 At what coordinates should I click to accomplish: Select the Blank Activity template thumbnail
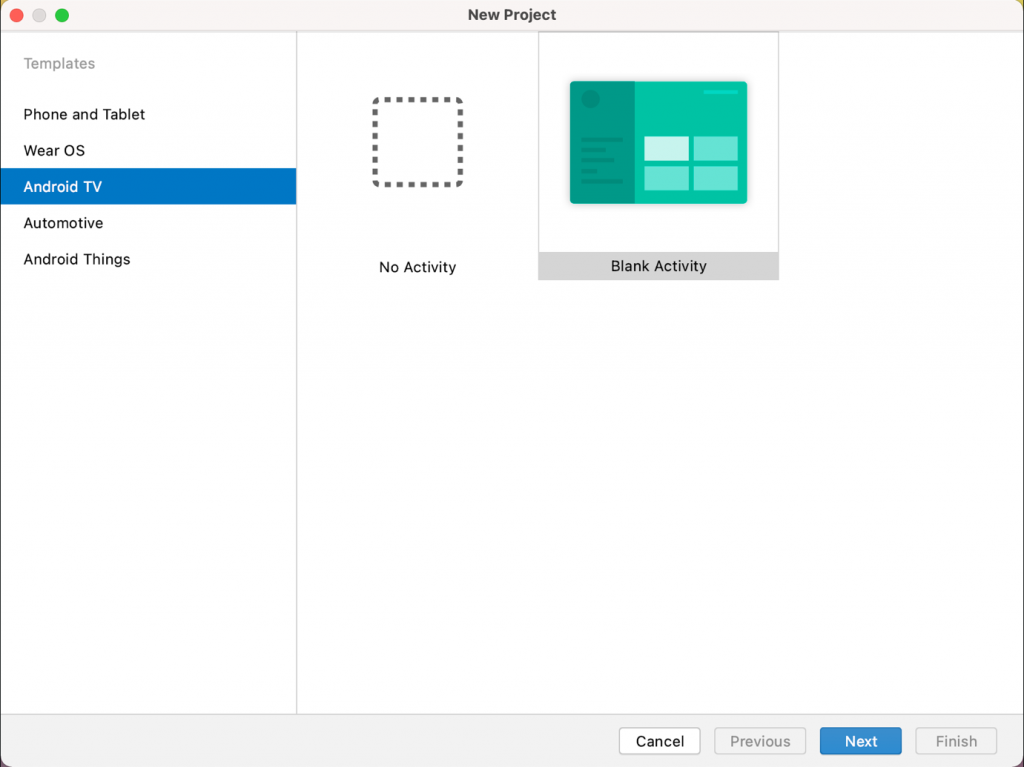658,142
